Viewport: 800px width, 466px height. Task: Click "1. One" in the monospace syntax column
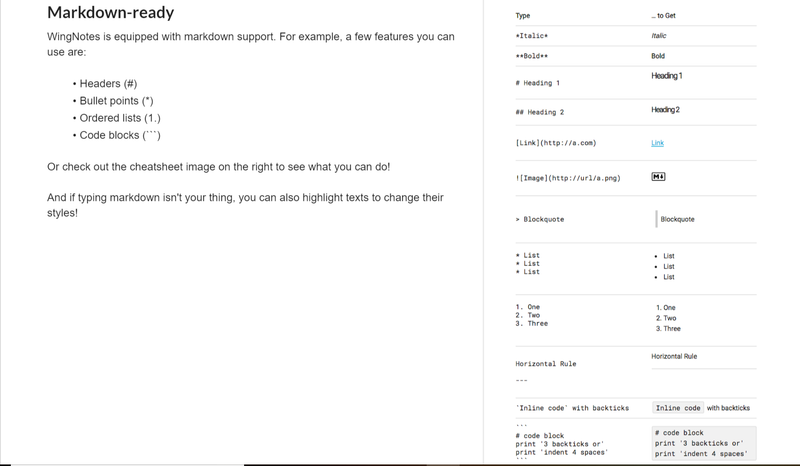pyautogui.click(x=528, y=307)
